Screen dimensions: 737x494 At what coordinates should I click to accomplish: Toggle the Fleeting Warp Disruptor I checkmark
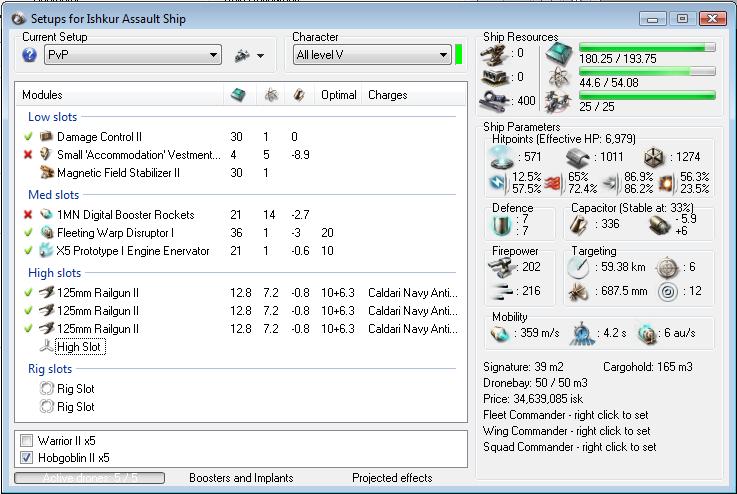(x=28, y=232)
